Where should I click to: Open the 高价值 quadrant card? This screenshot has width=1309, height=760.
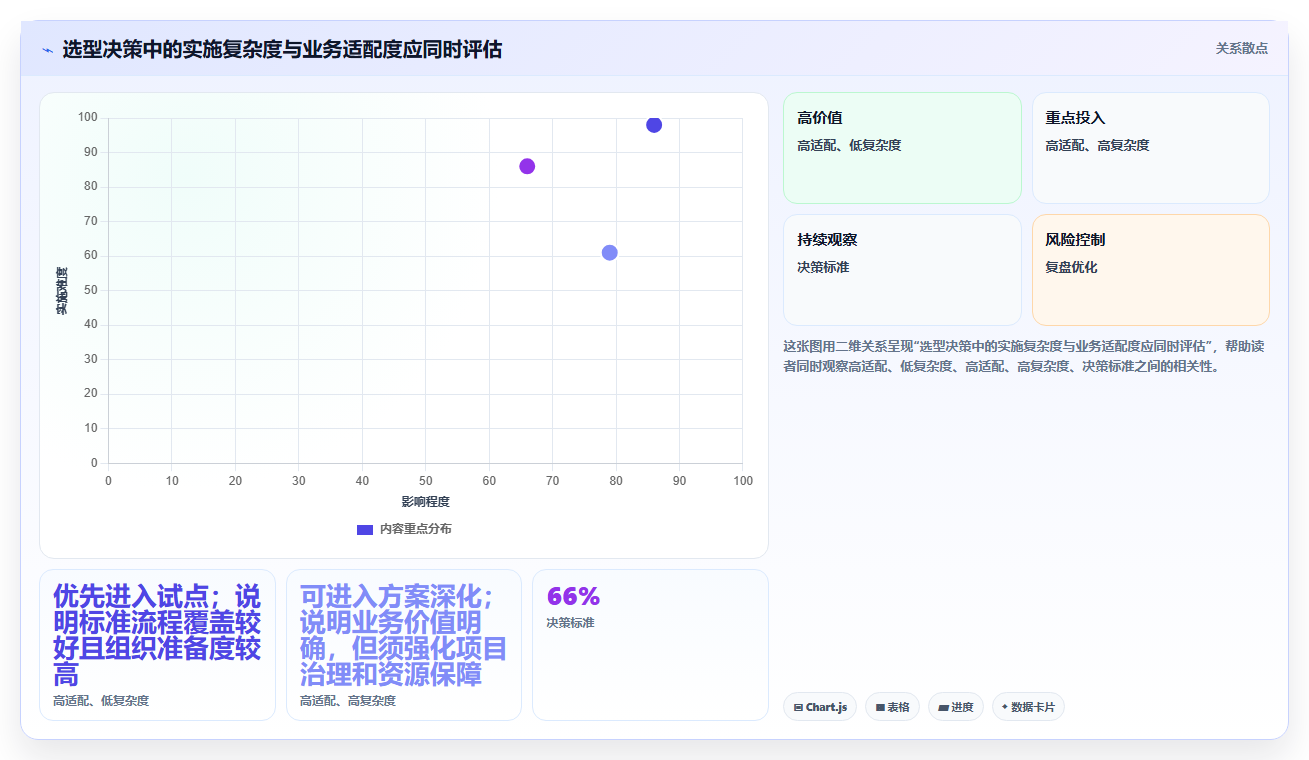[x=902, y=148]
